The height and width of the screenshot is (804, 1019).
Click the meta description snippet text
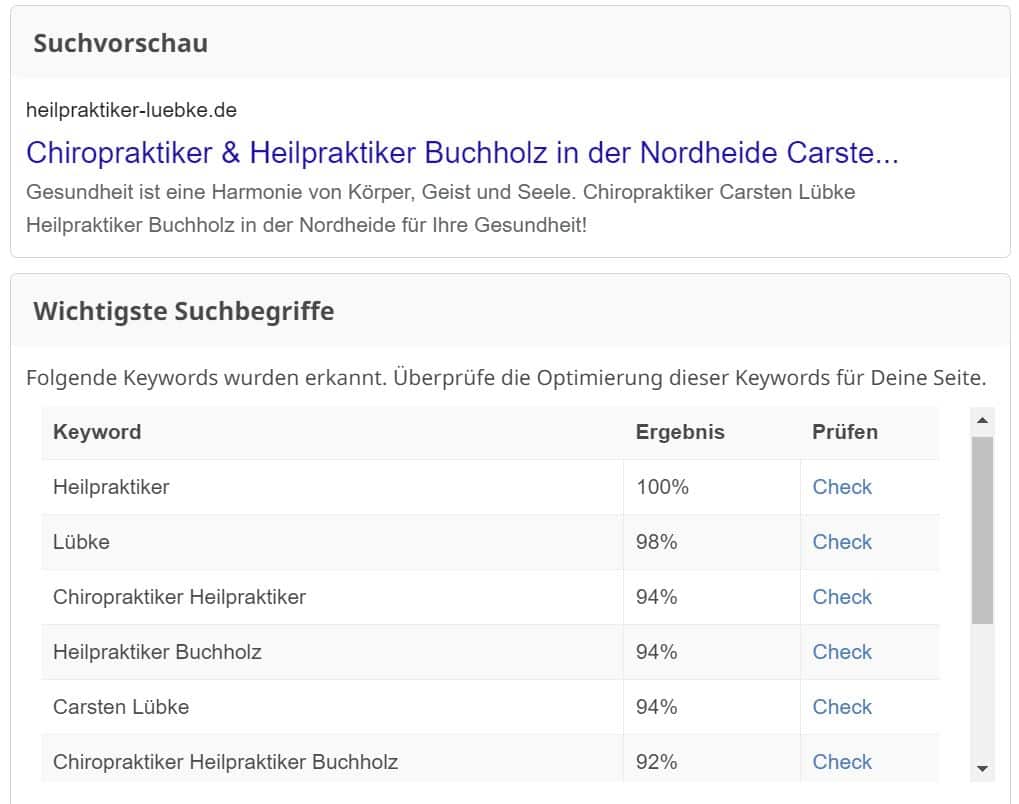coord(441,209)
